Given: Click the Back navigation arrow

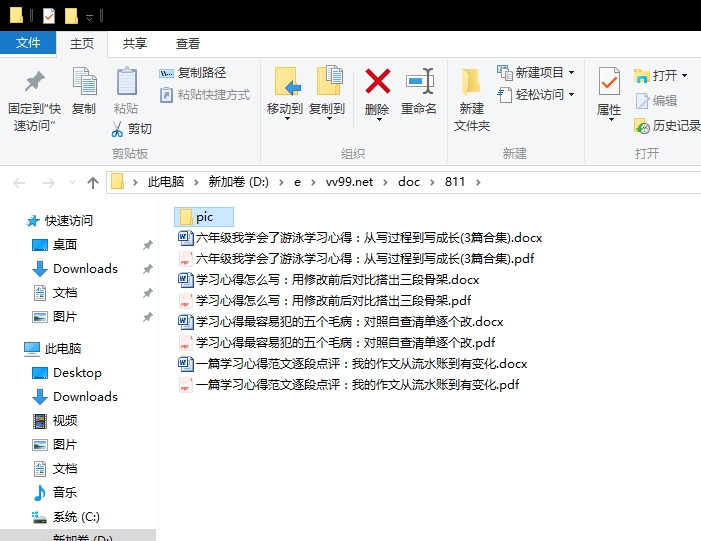Looking at the screenshot, I should tap(19, 182).
